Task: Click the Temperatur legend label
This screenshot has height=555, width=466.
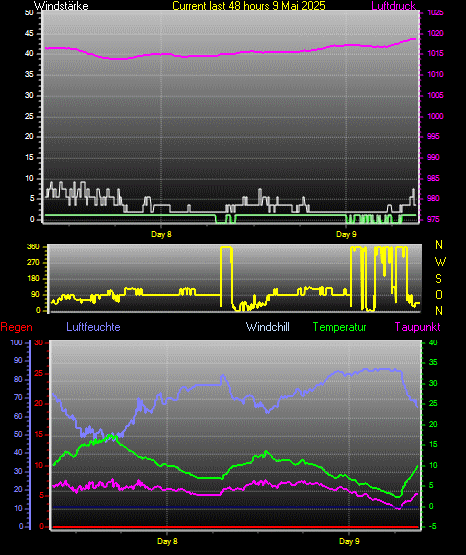Action: [x=339, y=327]
